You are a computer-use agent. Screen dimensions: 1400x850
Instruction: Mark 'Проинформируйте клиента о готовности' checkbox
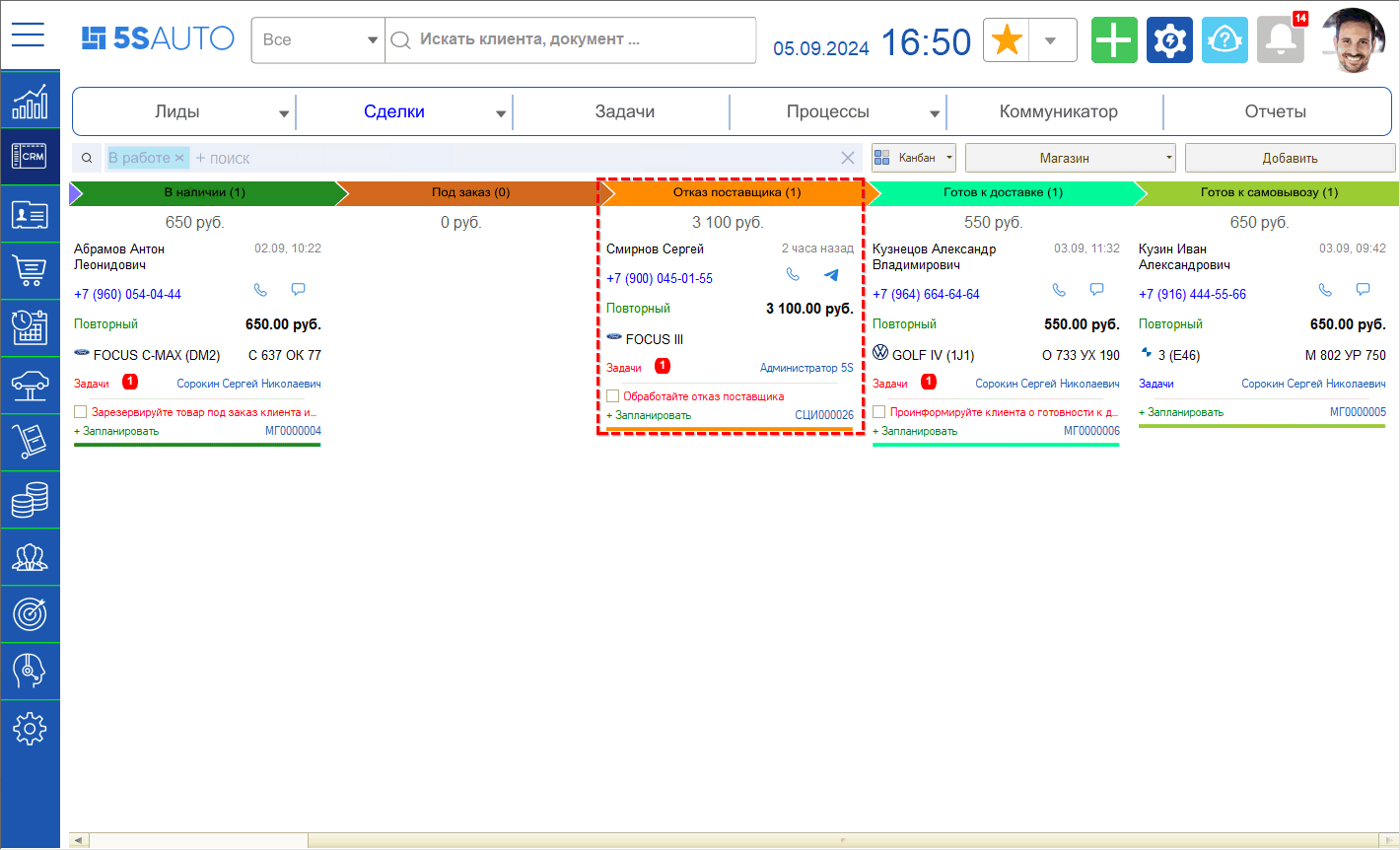click(879, 412)
